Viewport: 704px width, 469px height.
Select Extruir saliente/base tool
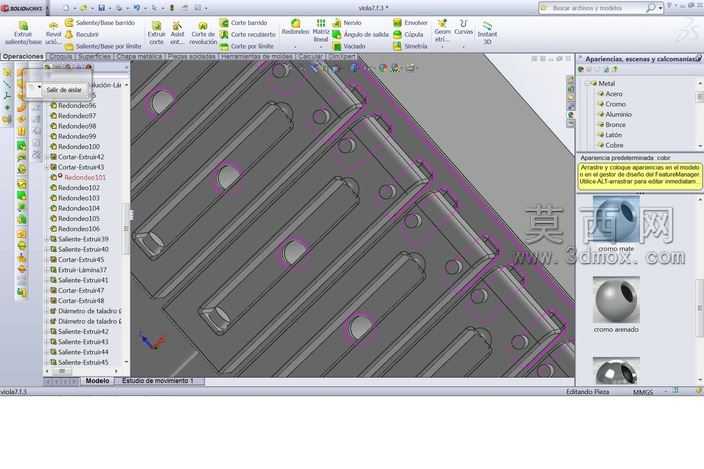pos(23,33)
